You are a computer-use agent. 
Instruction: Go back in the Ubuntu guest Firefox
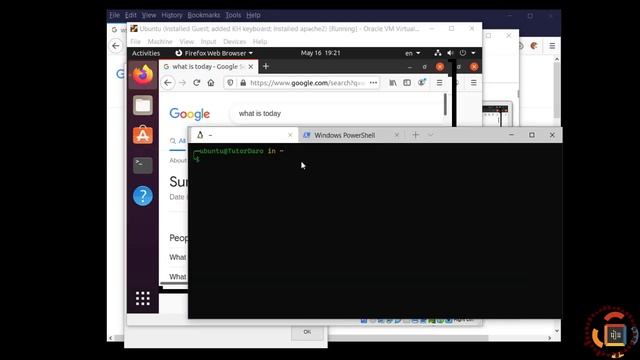(x=168, y=83)
